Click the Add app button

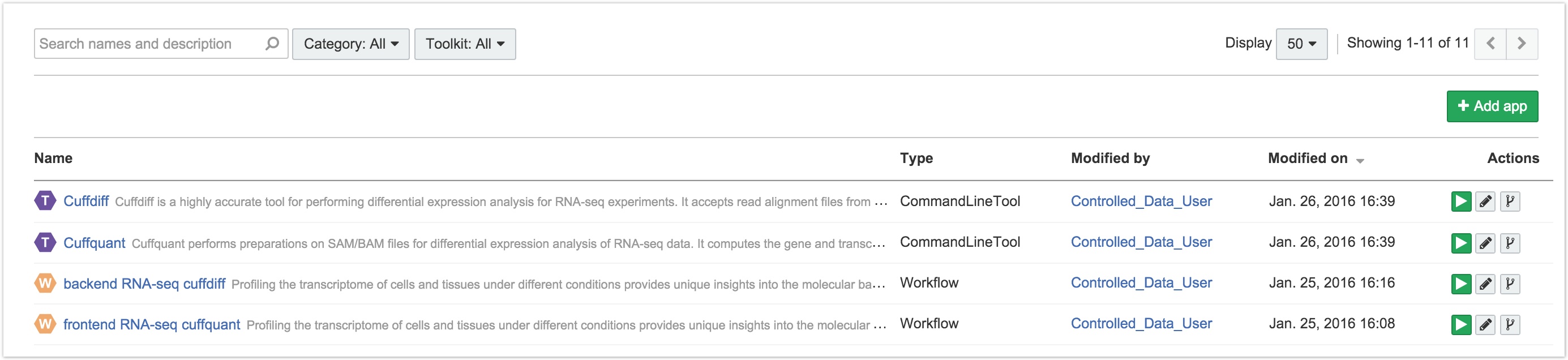pyautogui.click(x=1492, y=106)
